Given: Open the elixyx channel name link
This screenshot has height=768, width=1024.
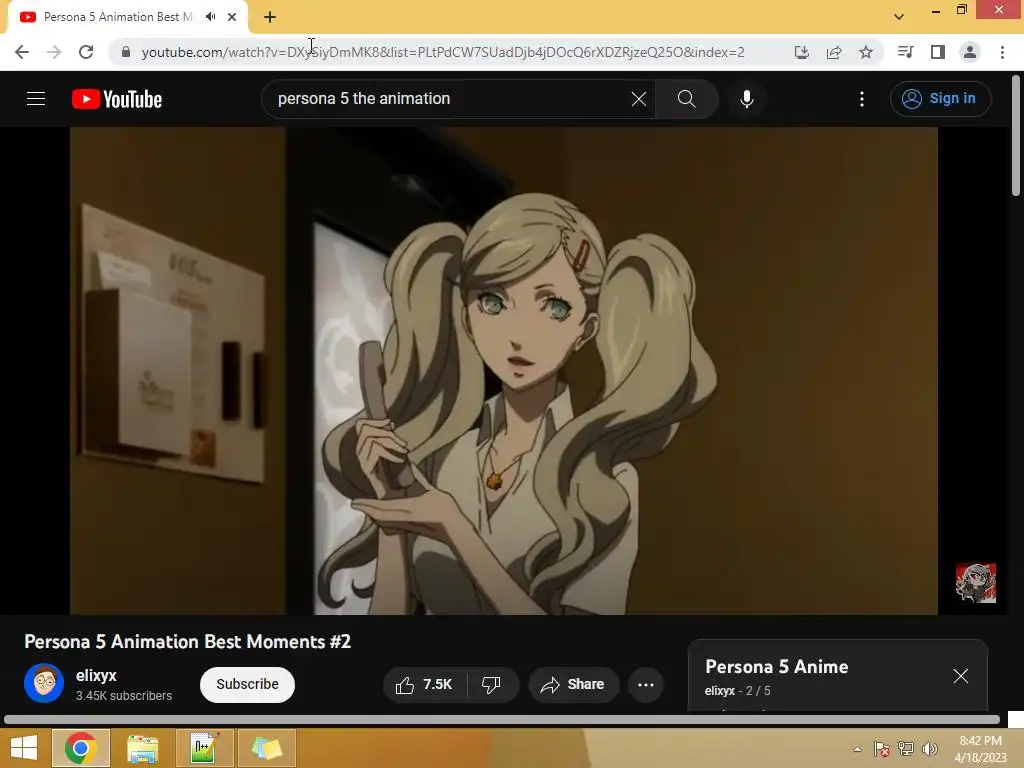Looking at the screenshot, I should [96, 675].
